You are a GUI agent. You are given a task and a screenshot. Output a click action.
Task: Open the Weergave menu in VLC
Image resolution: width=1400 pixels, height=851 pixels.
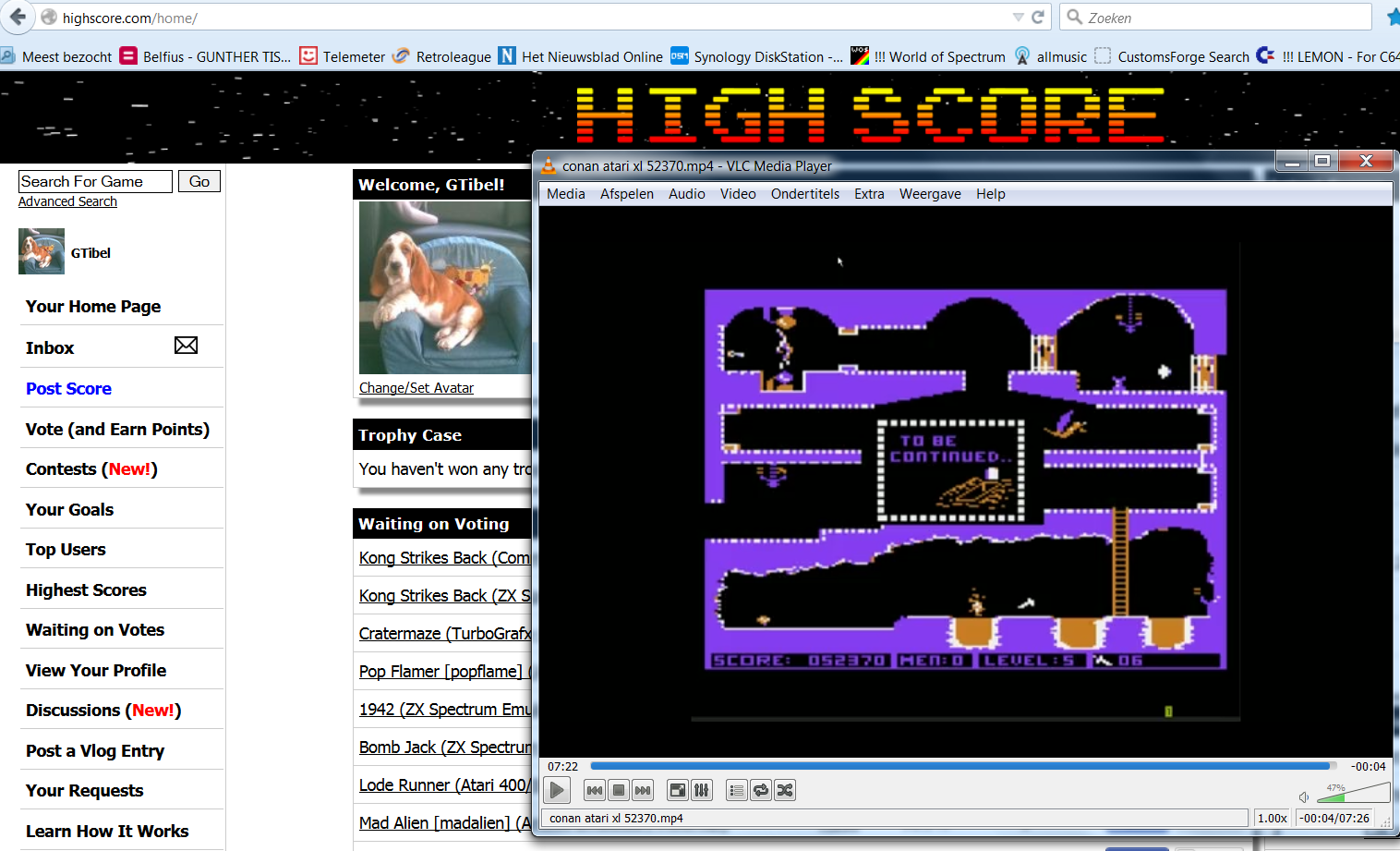(930, 194)
